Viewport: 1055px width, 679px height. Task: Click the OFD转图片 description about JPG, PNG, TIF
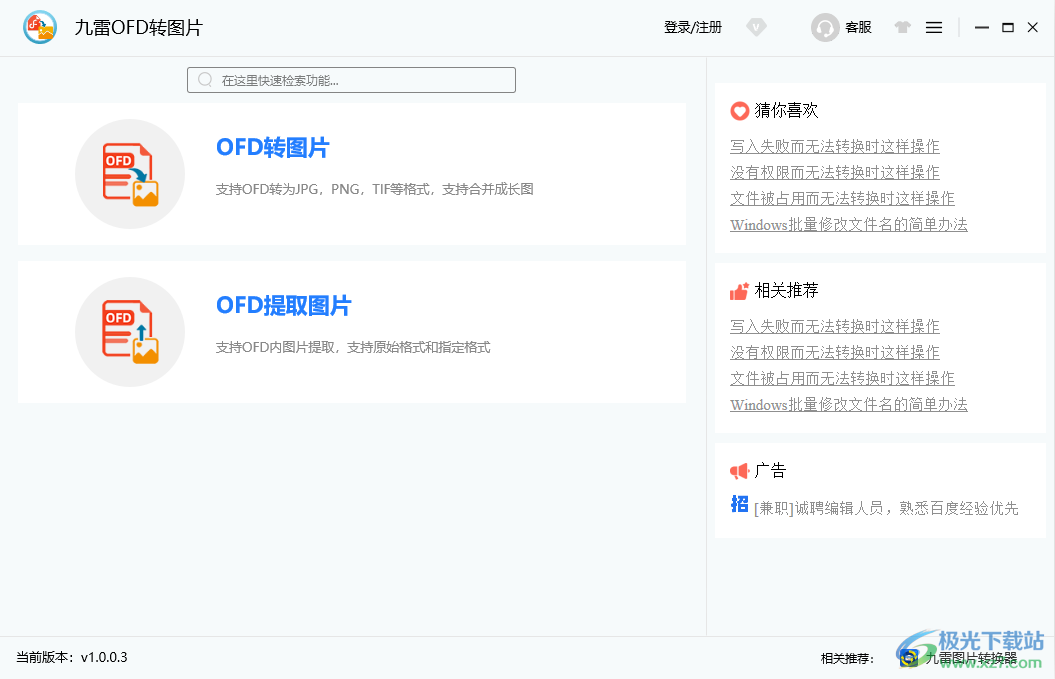[374, 189]
